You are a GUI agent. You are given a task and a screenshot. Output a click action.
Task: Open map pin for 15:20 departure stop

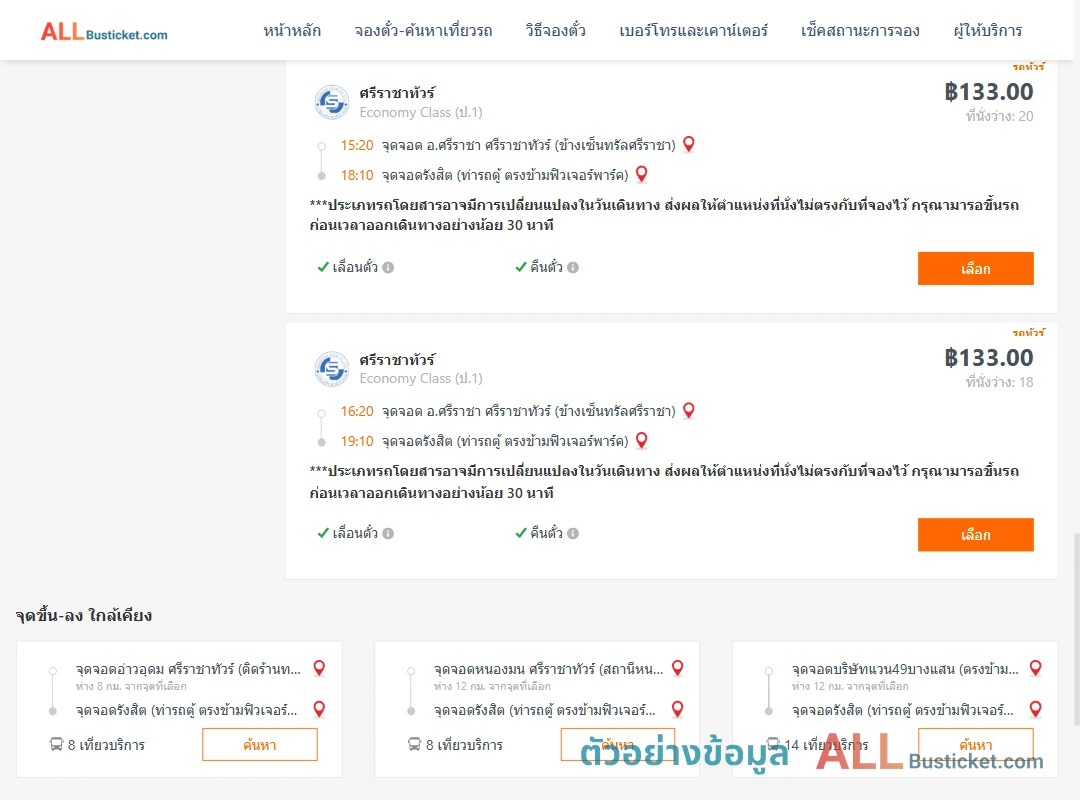point(688,144)
